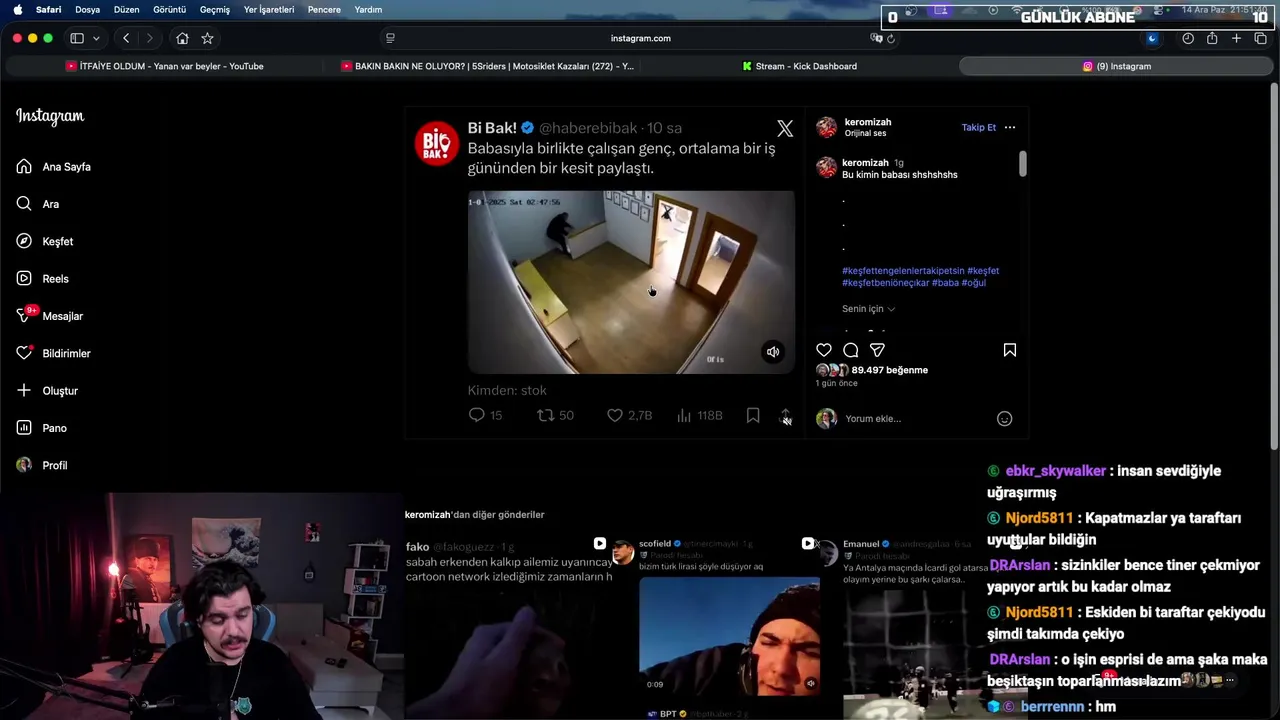Click 89.497 beğenme likes count
The width and height of the screenshot is (1280, 720).
pos(889,370)
